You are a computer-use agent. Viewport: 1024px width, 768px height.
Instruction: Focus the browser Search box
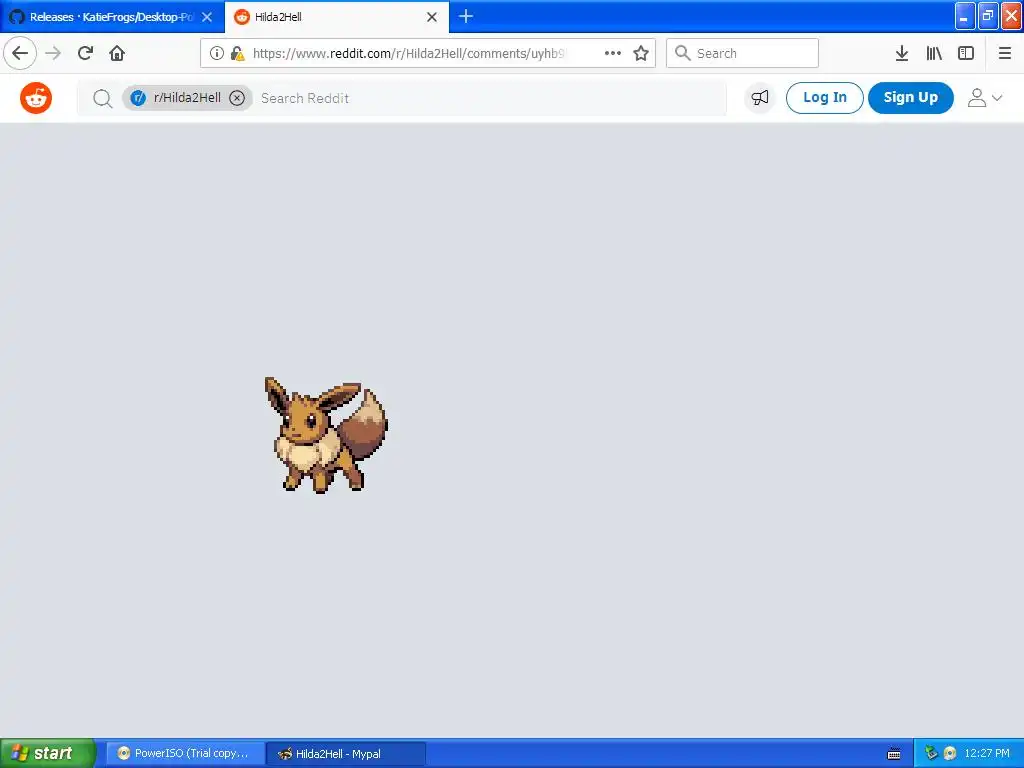pos(742,53)
